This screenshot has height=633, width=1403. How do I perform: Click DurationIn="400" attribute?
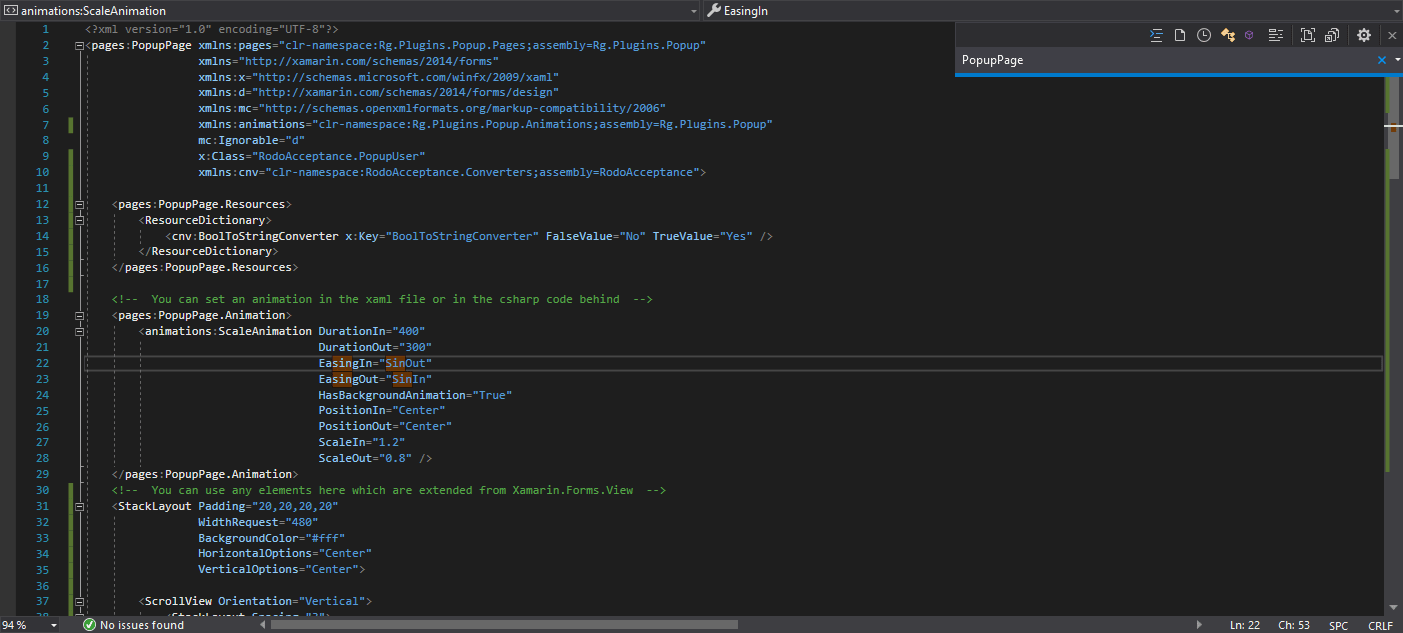coord(372,331)
